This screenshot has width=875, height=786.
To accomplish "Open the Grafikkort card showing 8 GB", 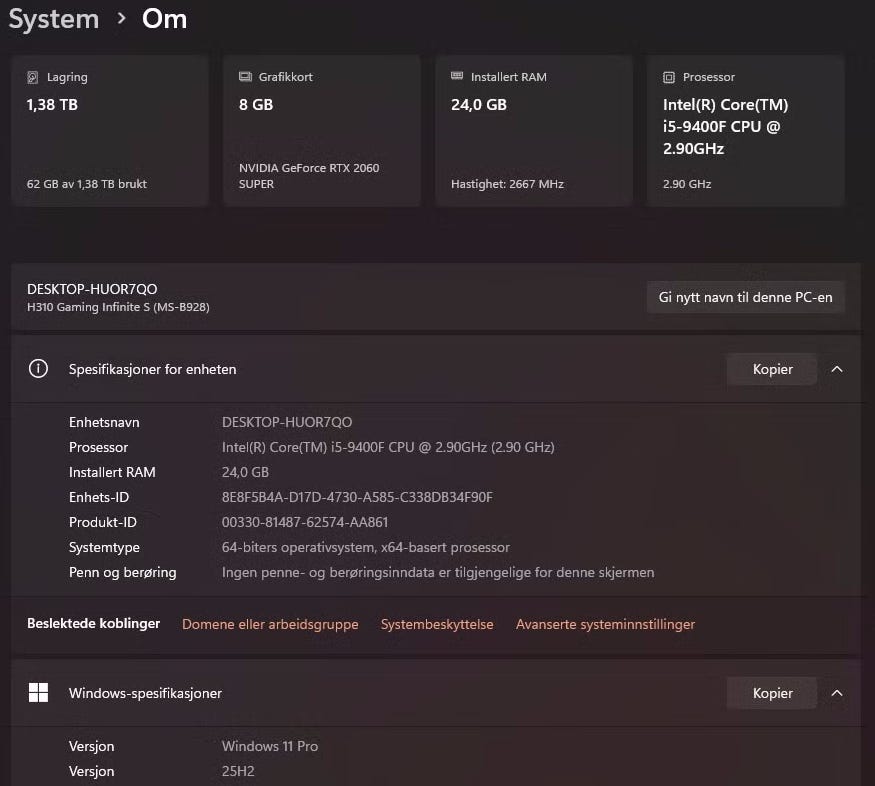I will point(322,131).
